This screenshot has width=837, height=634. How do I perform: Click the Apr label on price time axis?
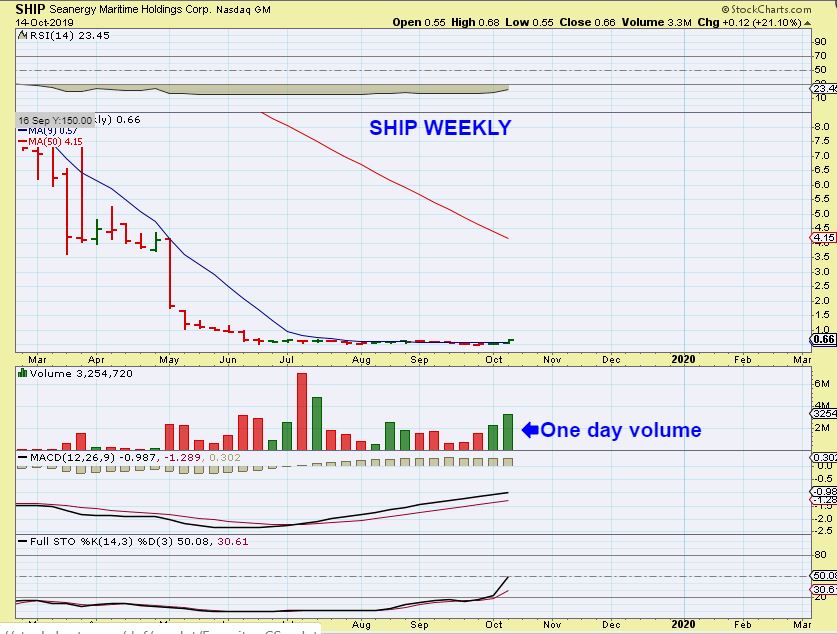[x=96, y=359]
